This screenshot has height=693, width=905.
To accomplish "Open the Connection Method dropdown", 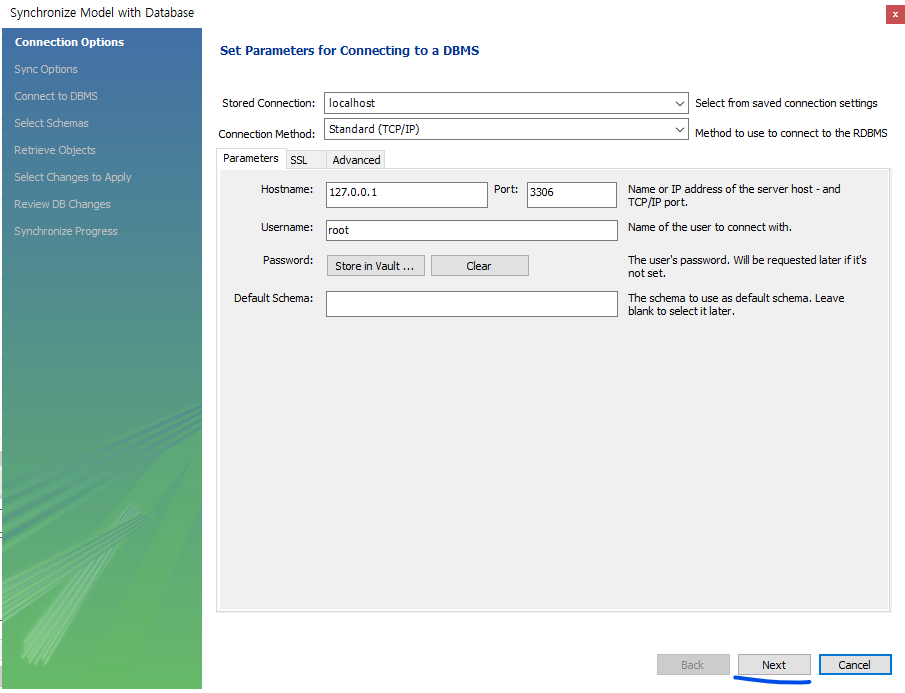I will coord(506,129).
